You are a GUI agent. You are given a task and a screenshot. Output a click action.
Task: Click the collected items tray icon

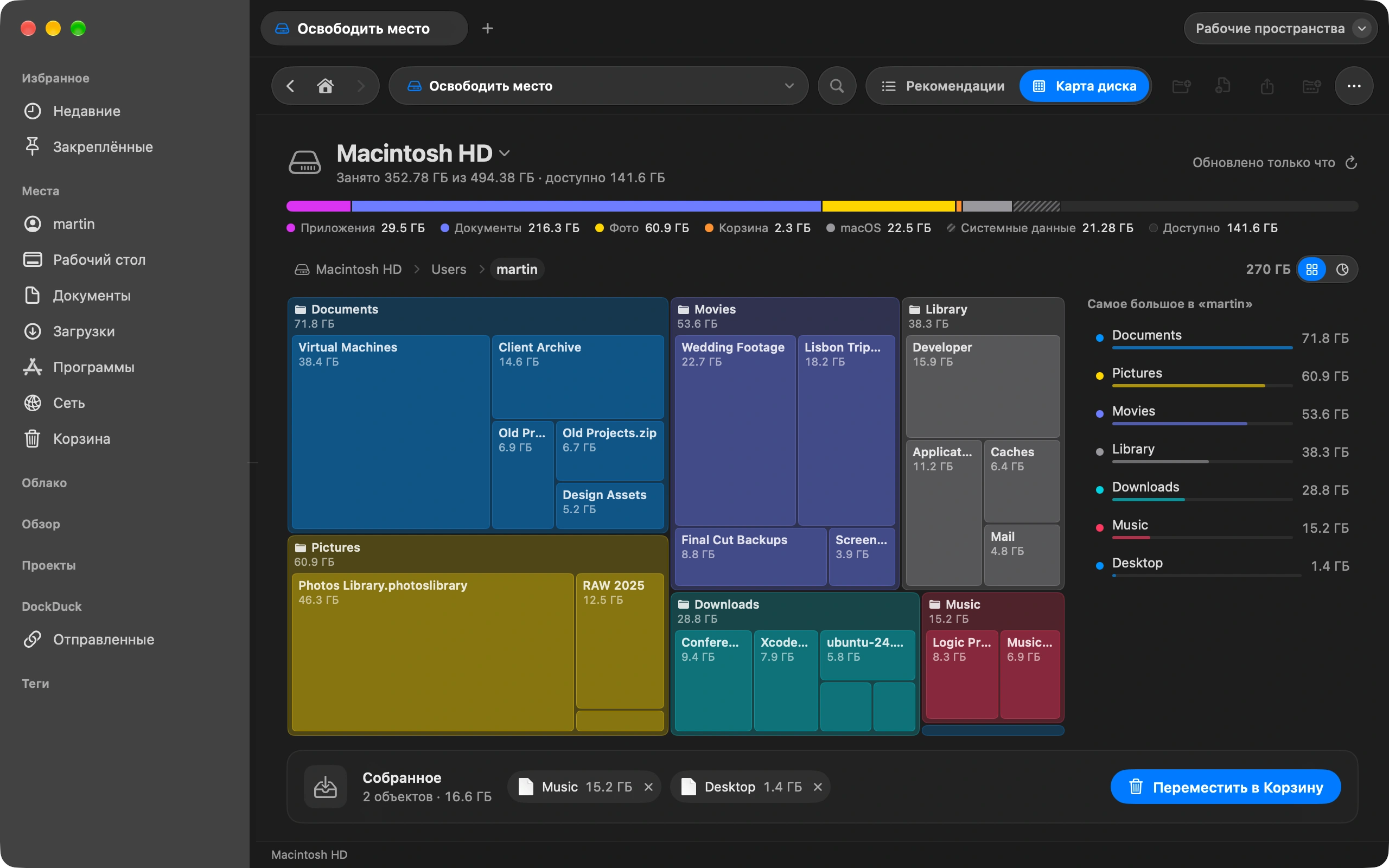326,787
